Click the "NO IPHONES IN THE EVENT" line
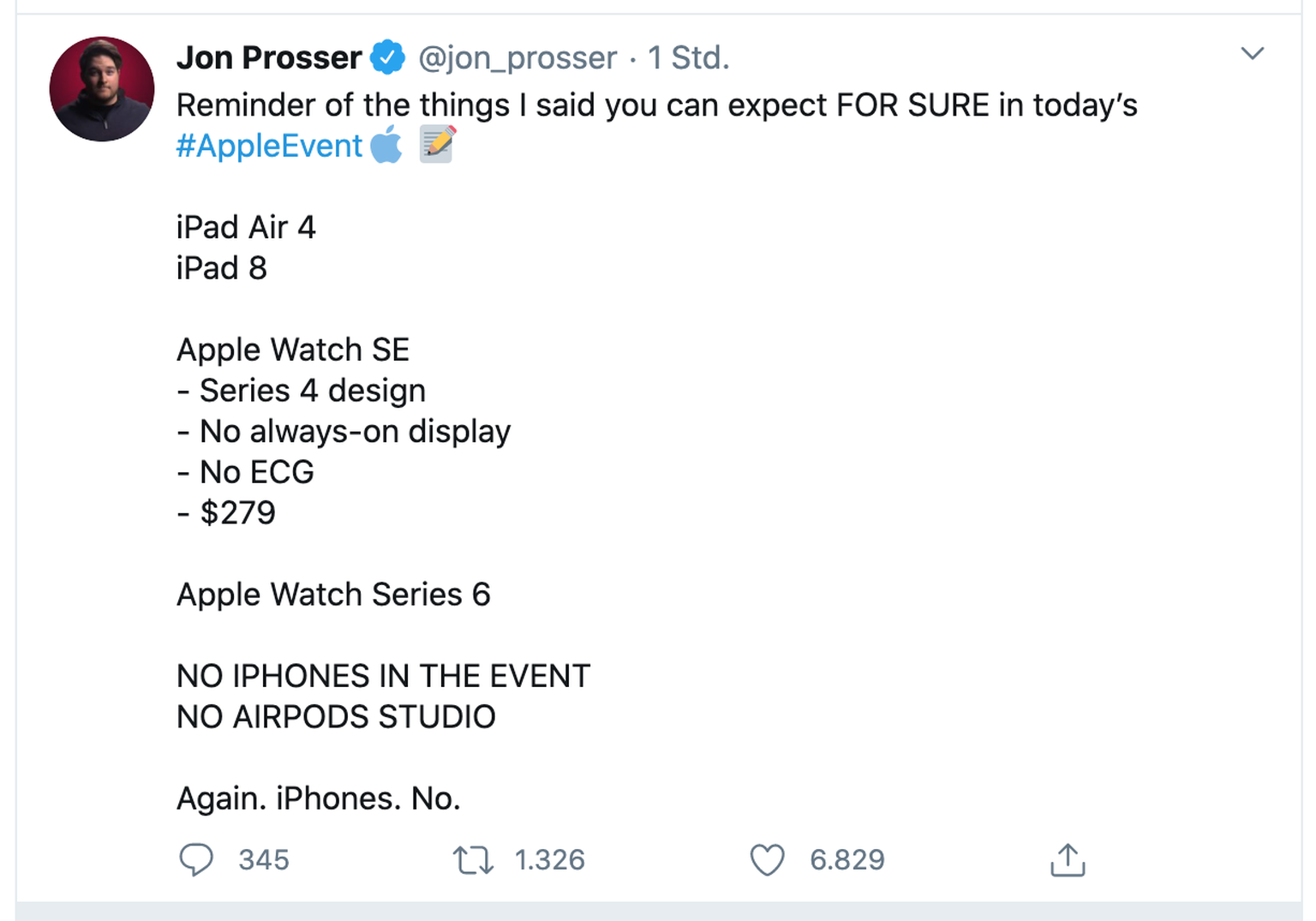The height and width of the screenshot is (921, 1316). [x=383, y=676]
